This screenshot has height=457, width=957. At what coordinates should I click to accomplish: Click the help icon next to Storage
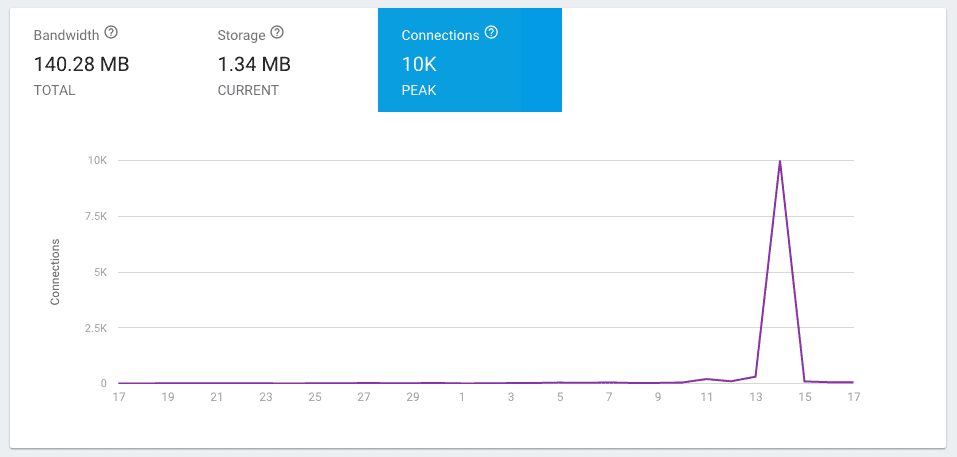[x=277, y=34]
